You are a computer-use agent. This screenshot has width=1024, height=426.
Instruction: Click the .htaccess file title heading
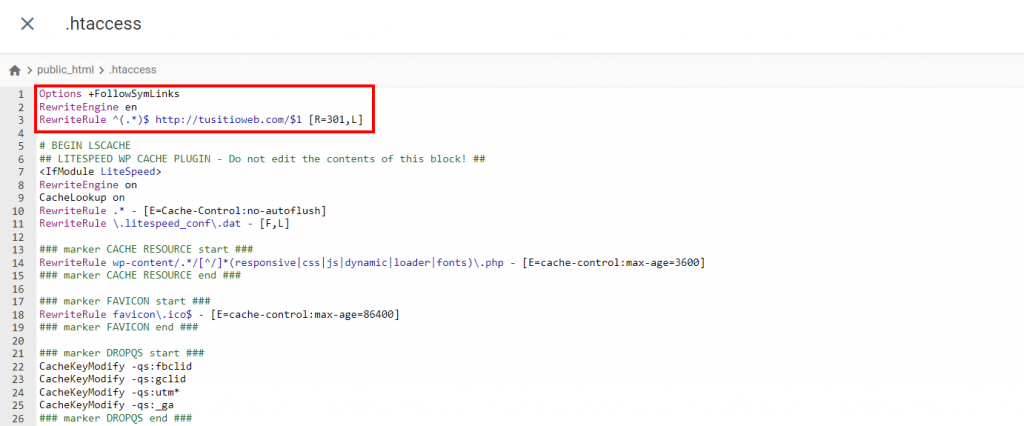tap(103, 24)
